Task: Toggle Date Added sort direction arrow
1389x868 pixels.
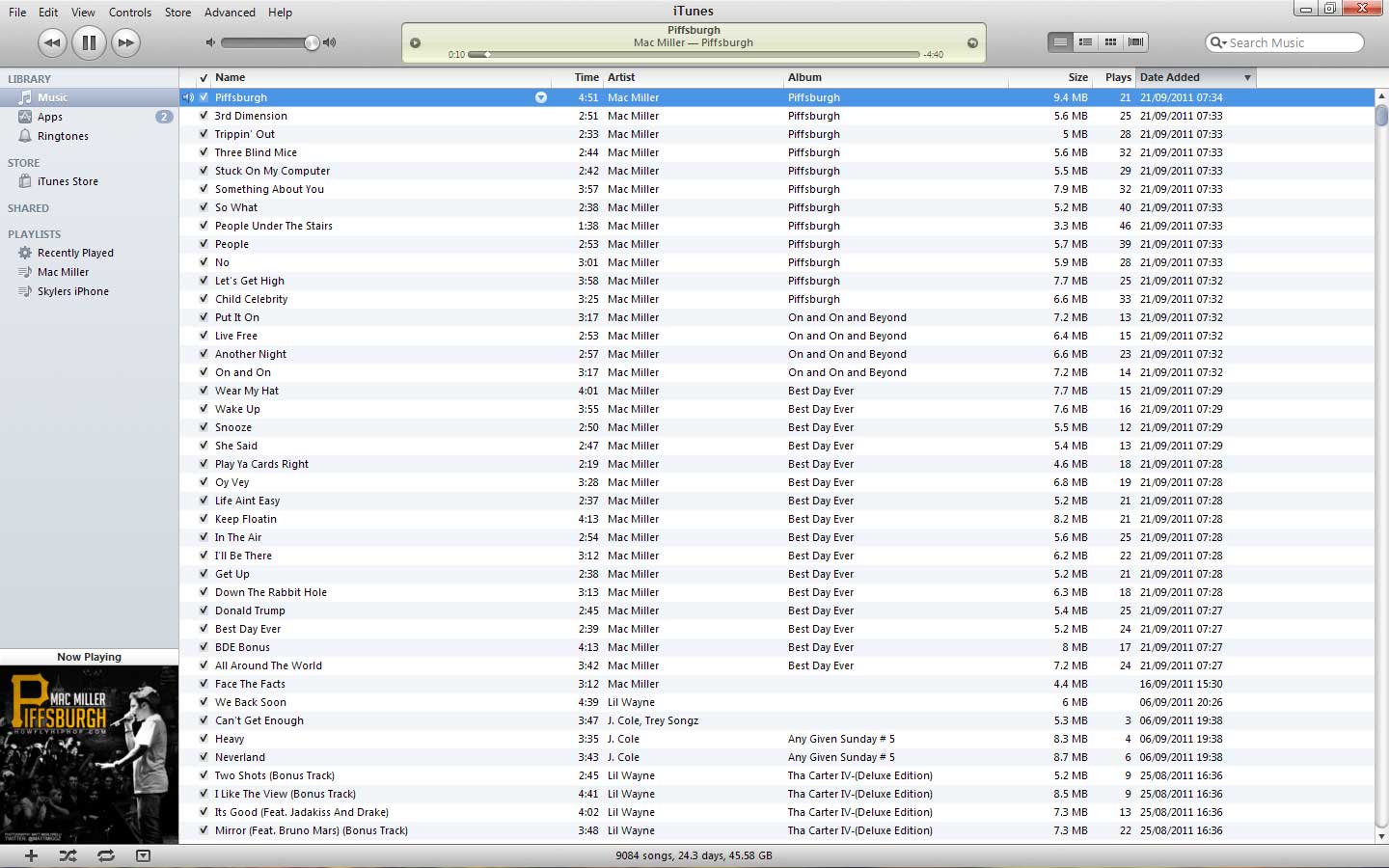Action: [1247, 77]
